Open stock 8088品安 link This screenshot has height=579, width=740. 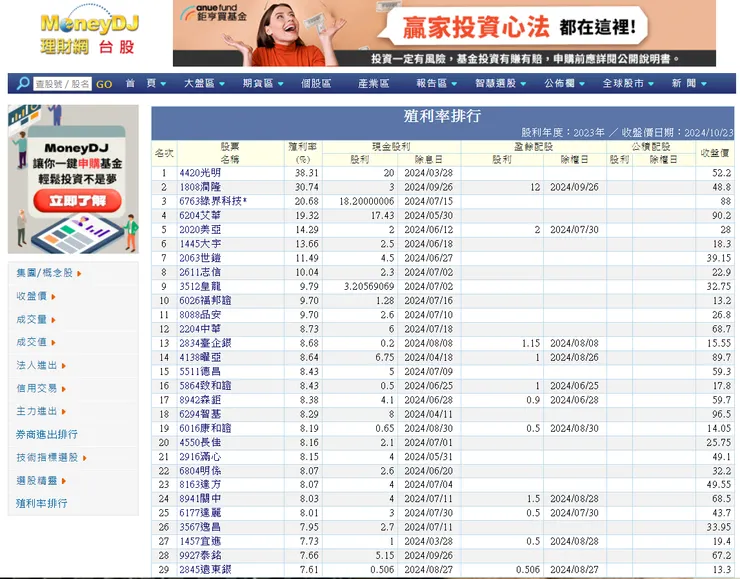tap(200, 315)
